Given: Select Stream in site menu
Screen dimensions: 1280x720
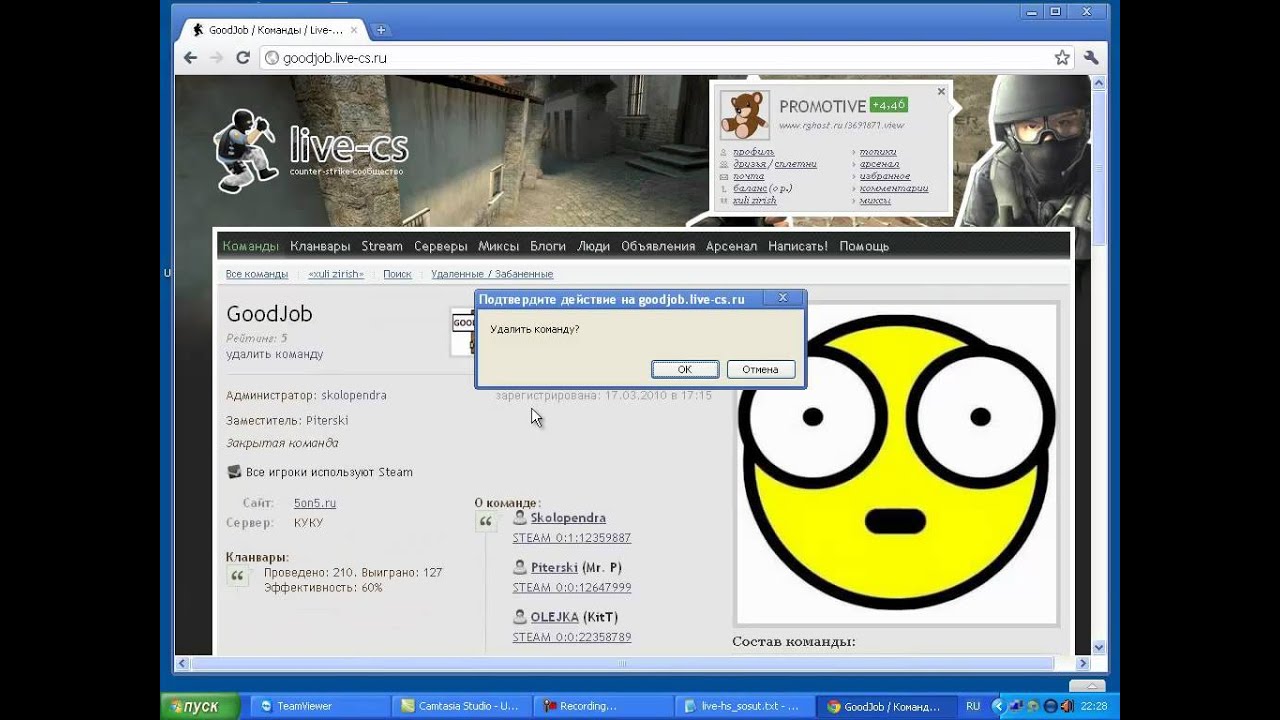Looking at the screenshot, I should tap(382, 246).
